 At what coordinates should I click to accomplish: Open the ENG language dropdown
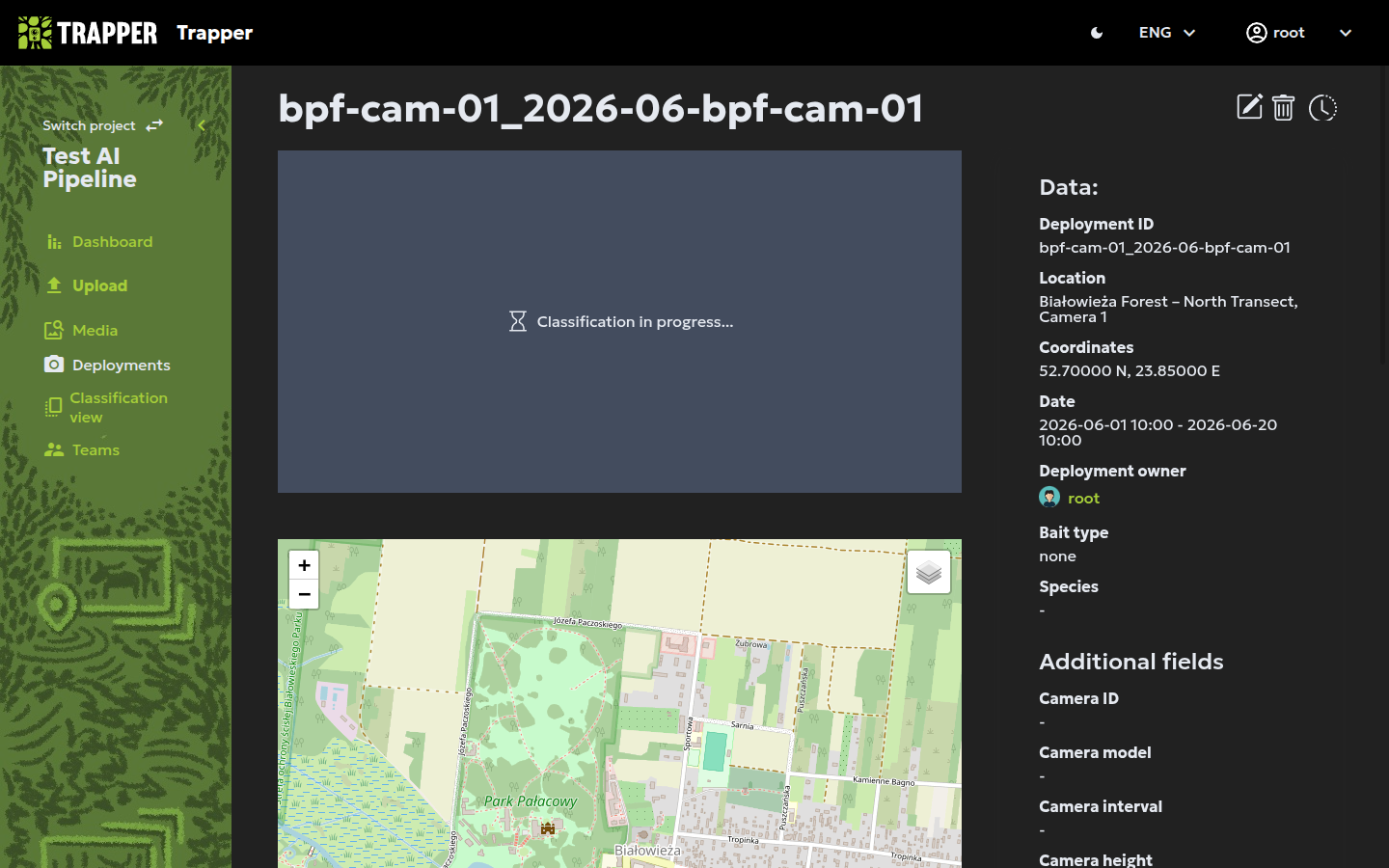[x=1167, y=33]
